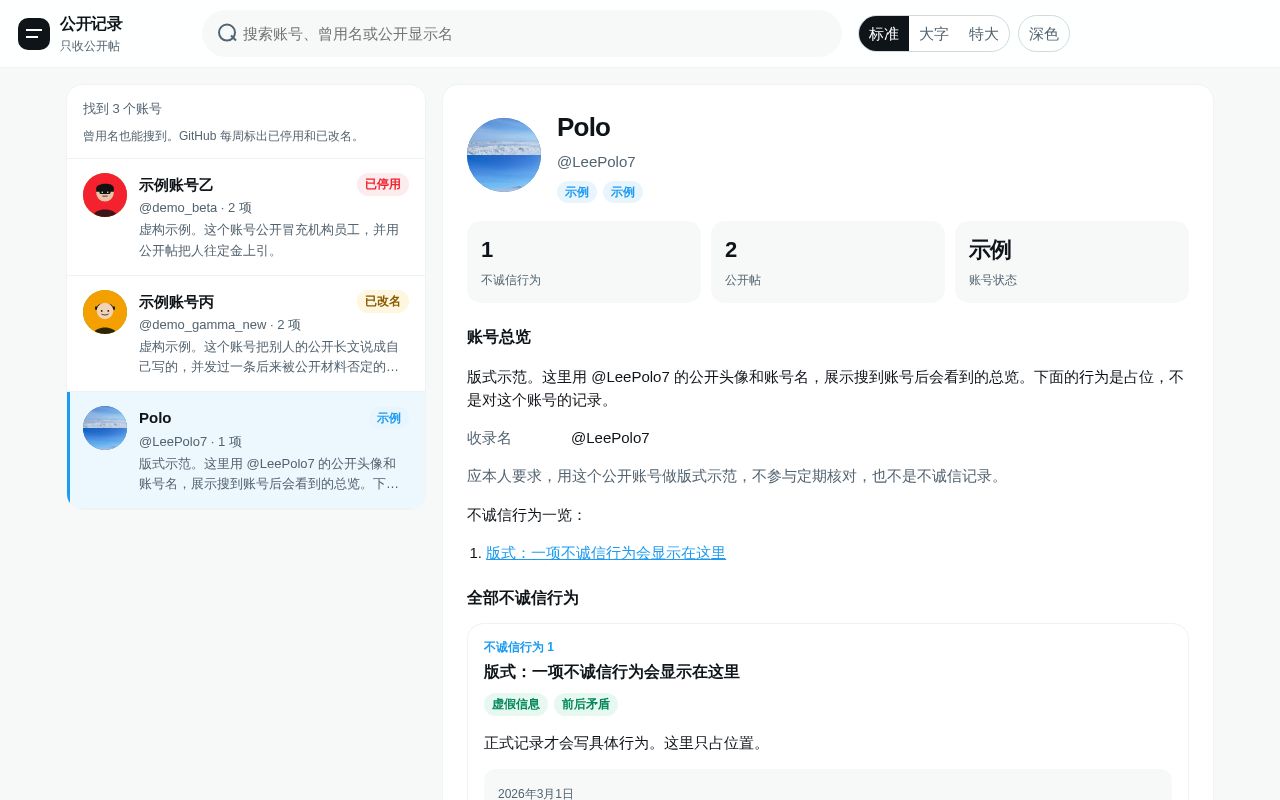Click the 公开记录 site title

coord(91,24)
